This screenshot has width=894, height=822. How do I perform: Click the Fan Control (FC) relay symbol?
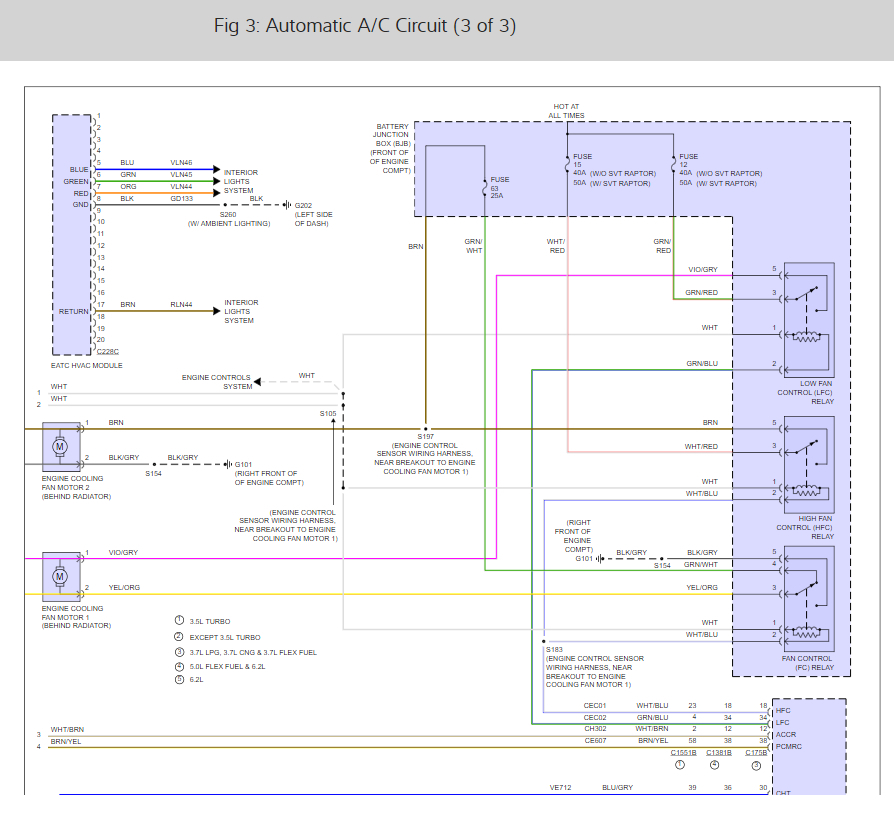tap(809, 596)
